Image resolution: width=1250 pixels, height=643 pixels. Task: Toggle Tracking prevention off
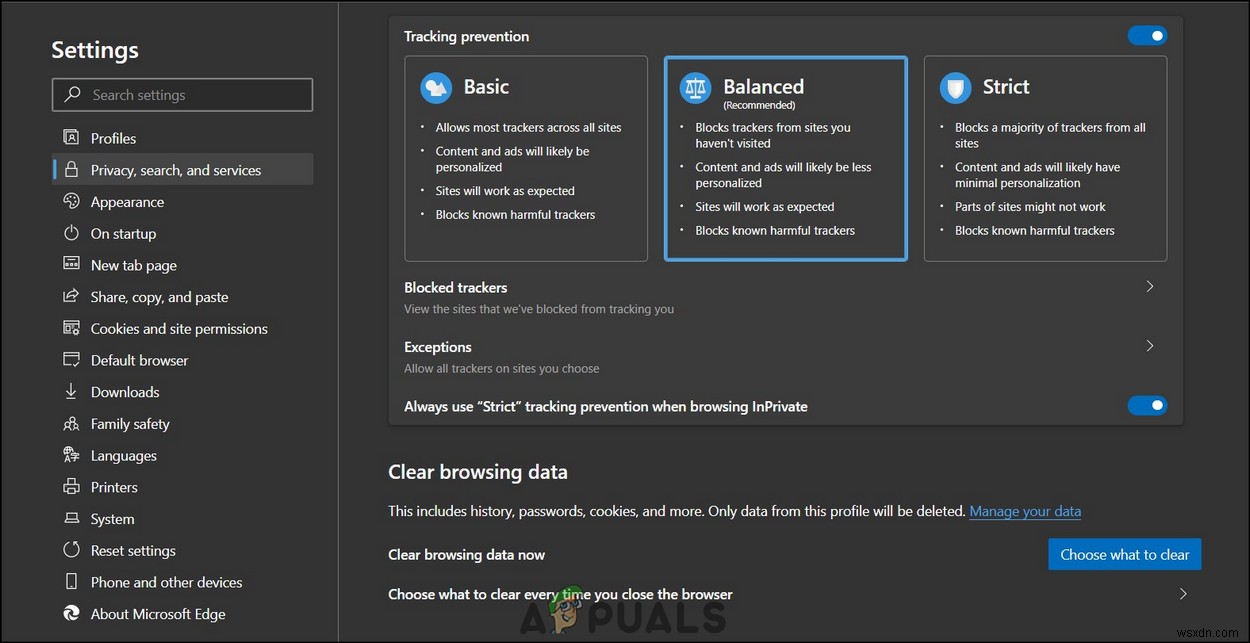tap(1147, 35)
